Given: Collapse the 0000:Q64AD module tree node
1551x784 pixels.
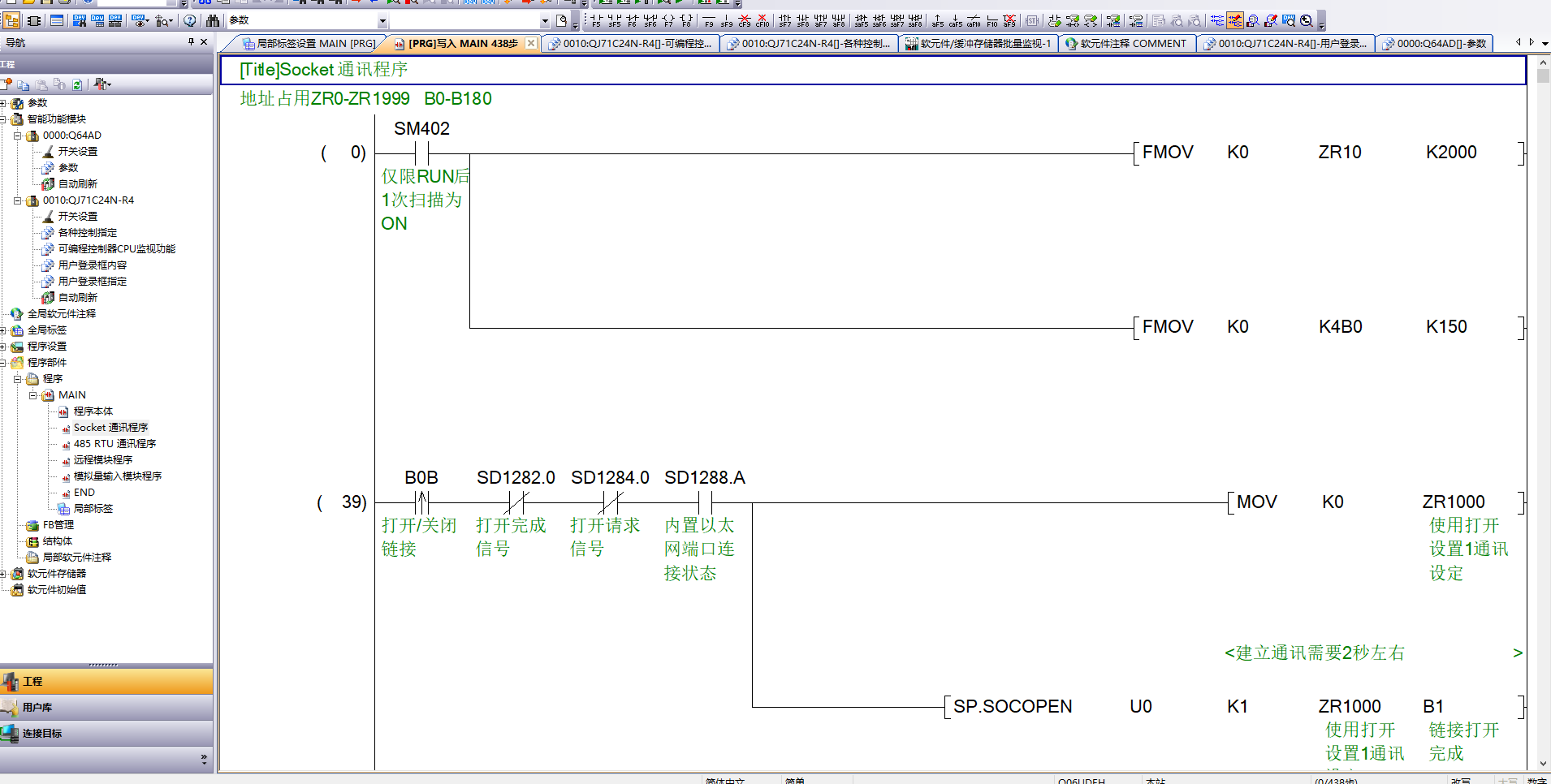Looking at the screenshot, I should pos(17,136).
